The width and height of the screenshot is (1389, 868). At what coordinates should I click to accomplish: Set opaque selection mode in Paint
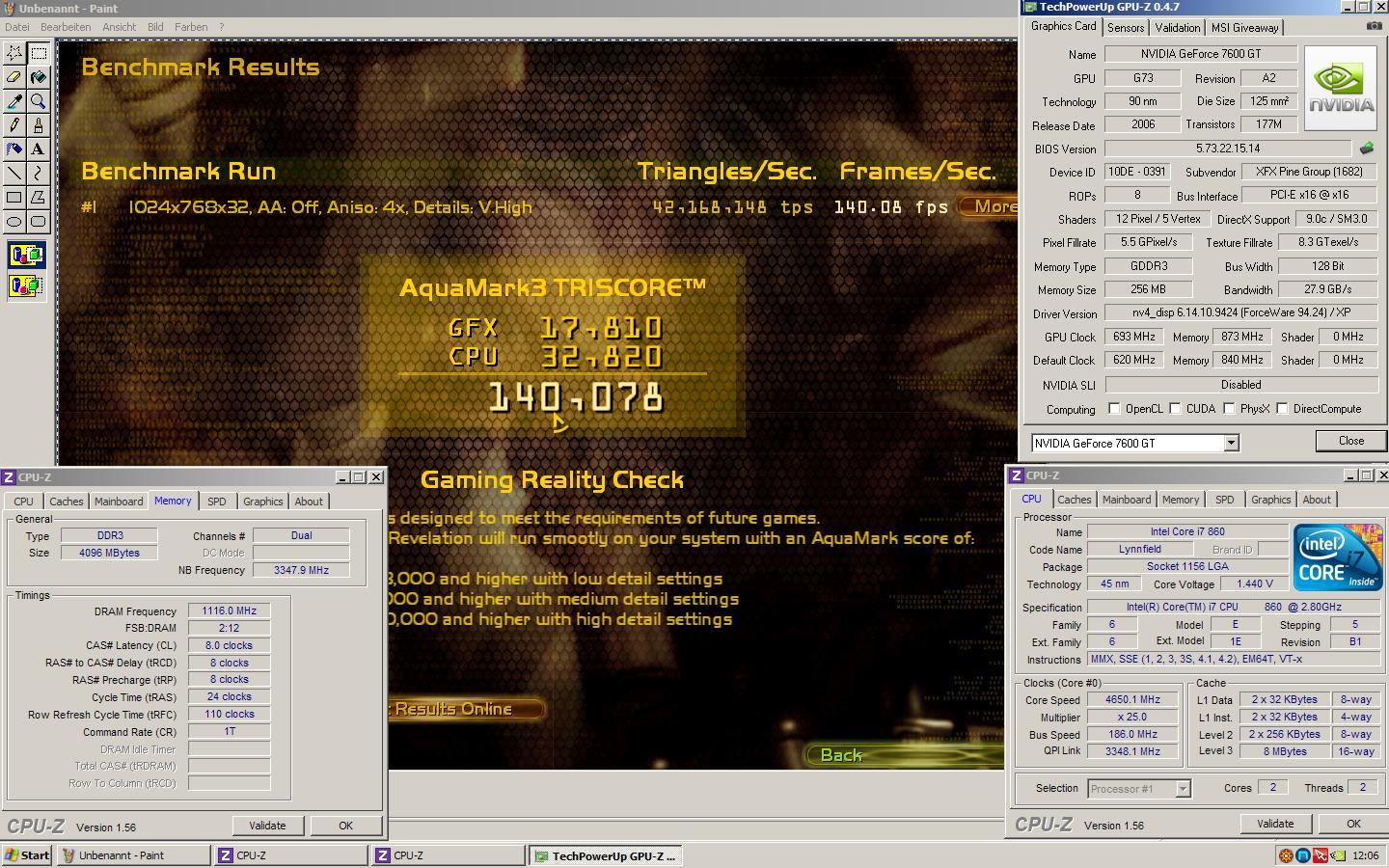(x=26, y=256)
